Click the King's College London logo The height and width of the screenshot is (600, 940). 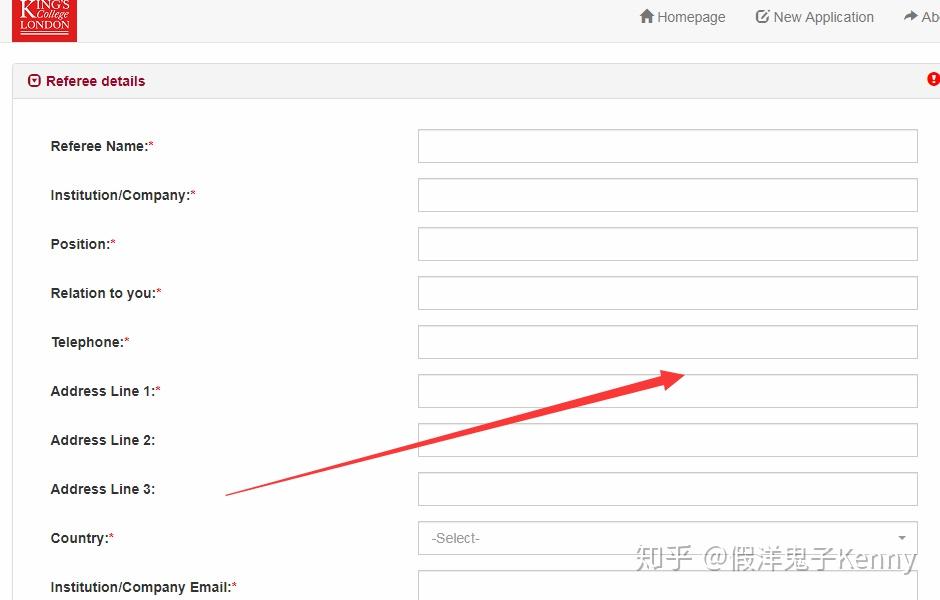[44, 20]
